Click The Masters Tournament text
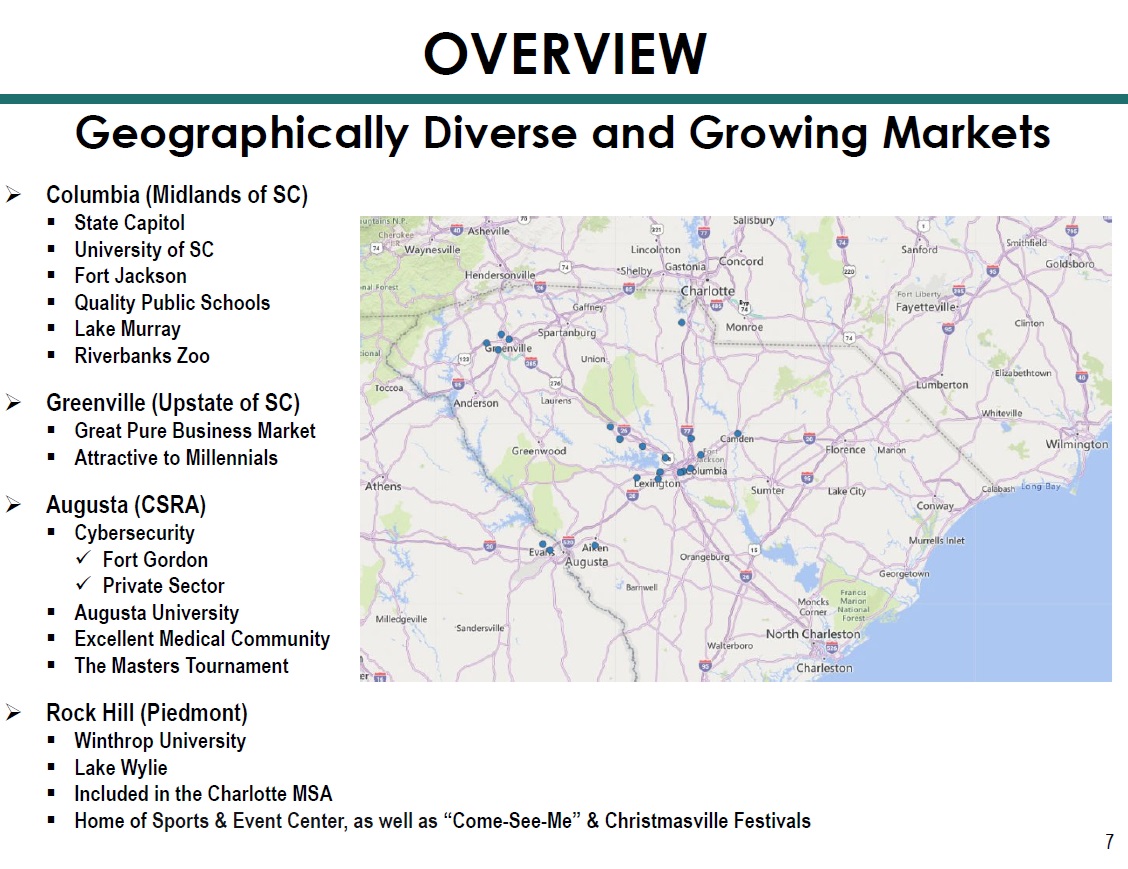The image size is (1128, 869). pyautogui.click(x=181, y=666)
